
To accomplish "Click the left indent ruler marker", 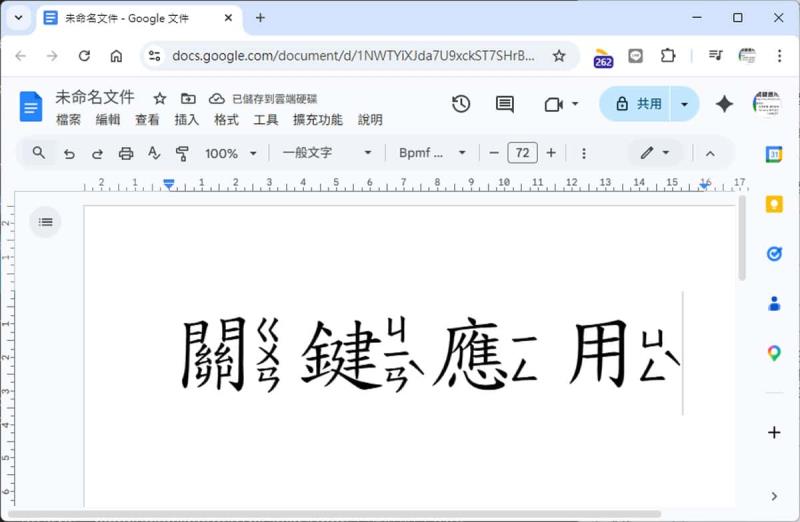I will point(169,184).
